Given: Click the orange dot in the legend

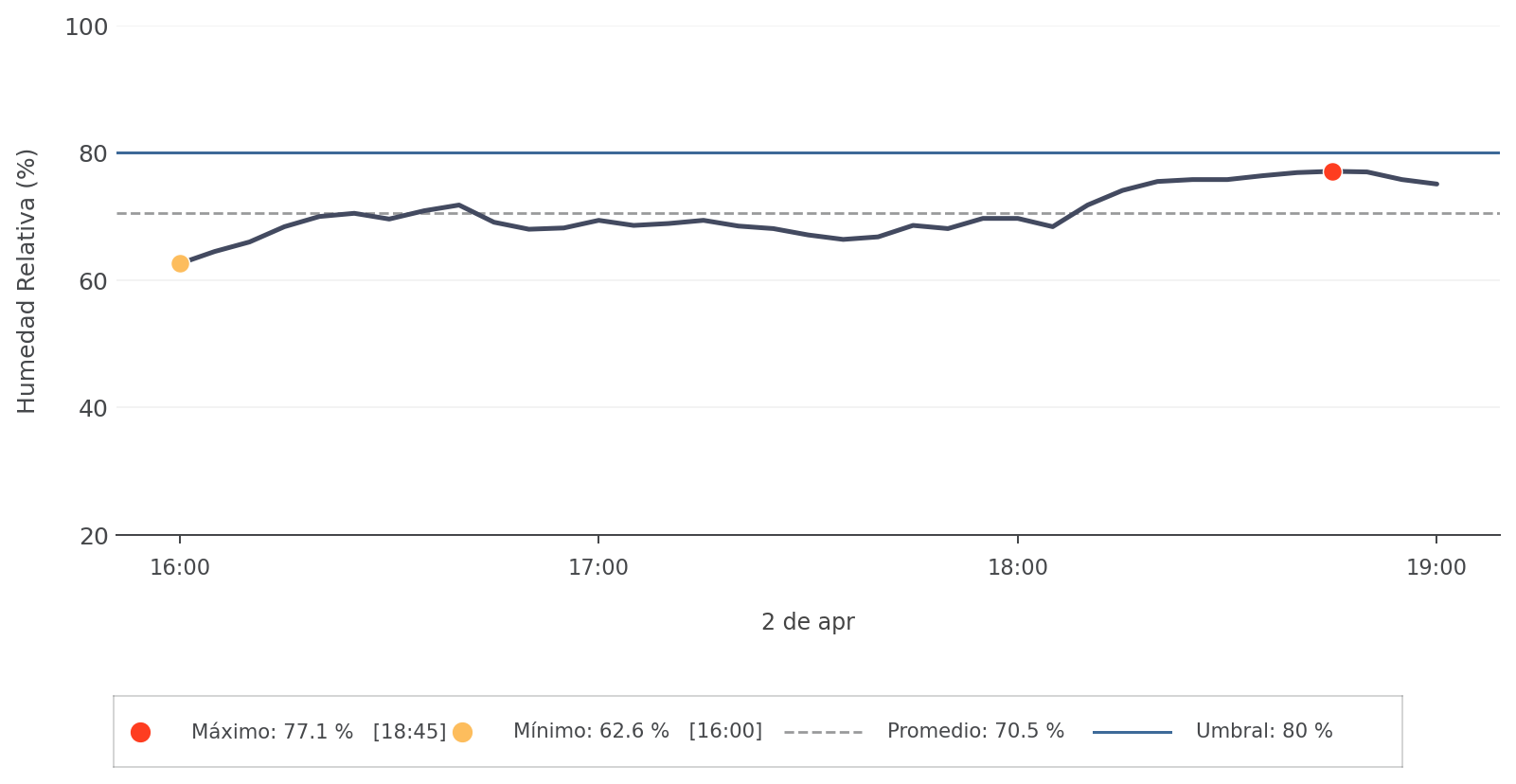Looking at the screenshot, I should (x=462, y=732).
